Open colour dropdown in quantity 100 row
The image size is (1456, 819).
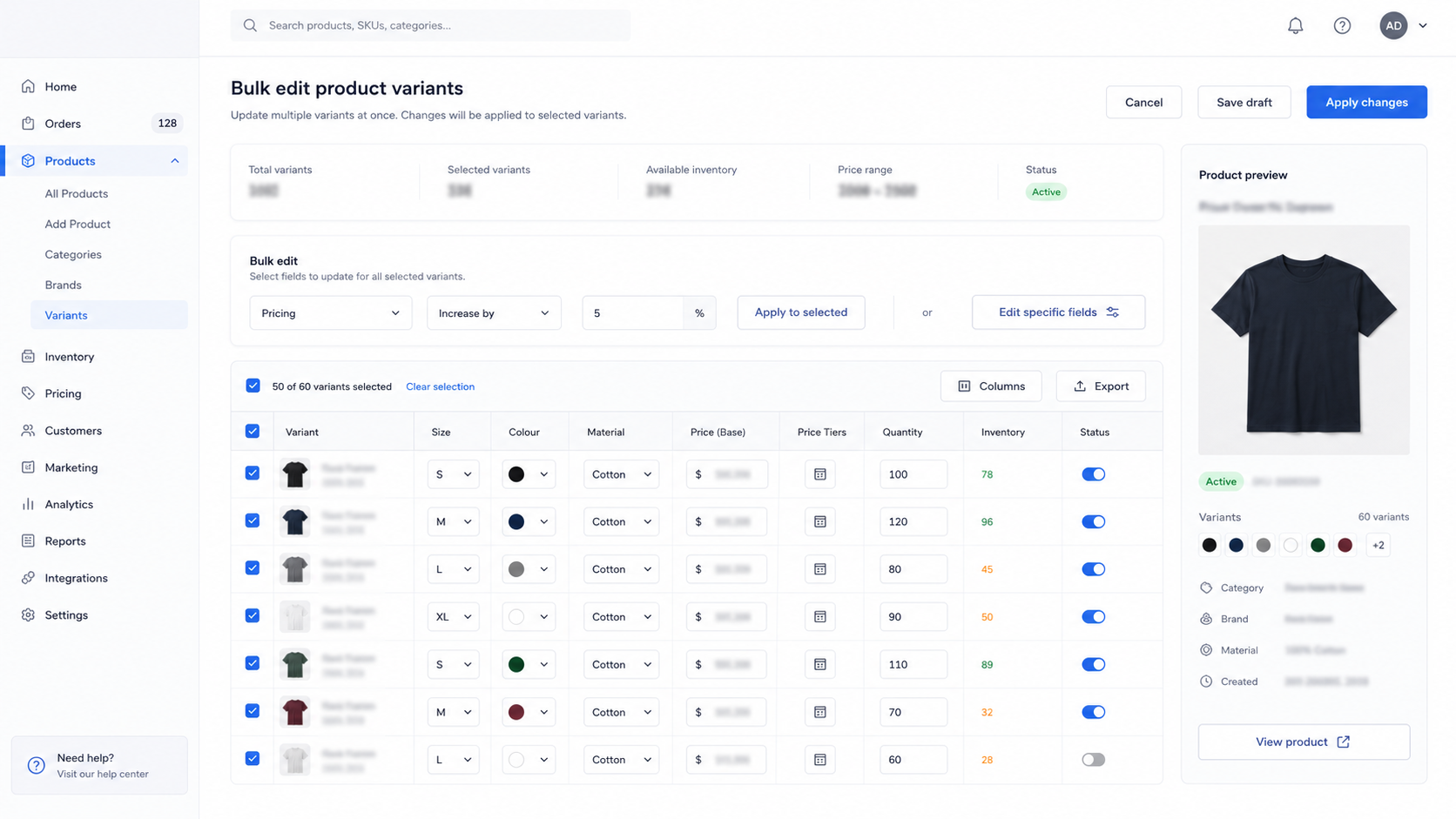[528, 474]
